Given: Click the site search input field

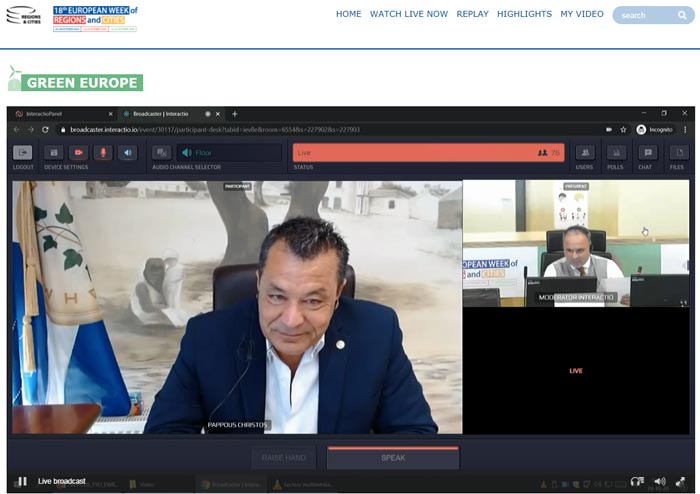Looking at the screenshot, I should pyautogui.click(x=647, y=15).
